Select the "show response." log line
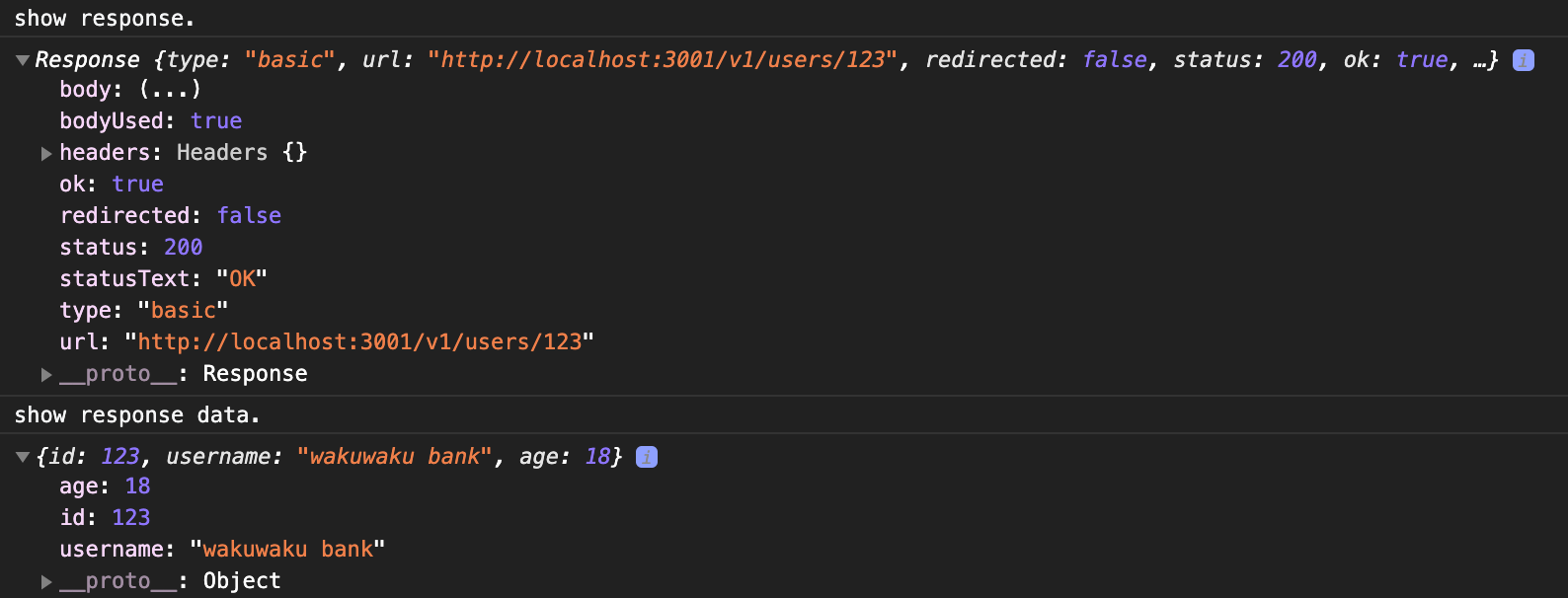 [104, 18]
